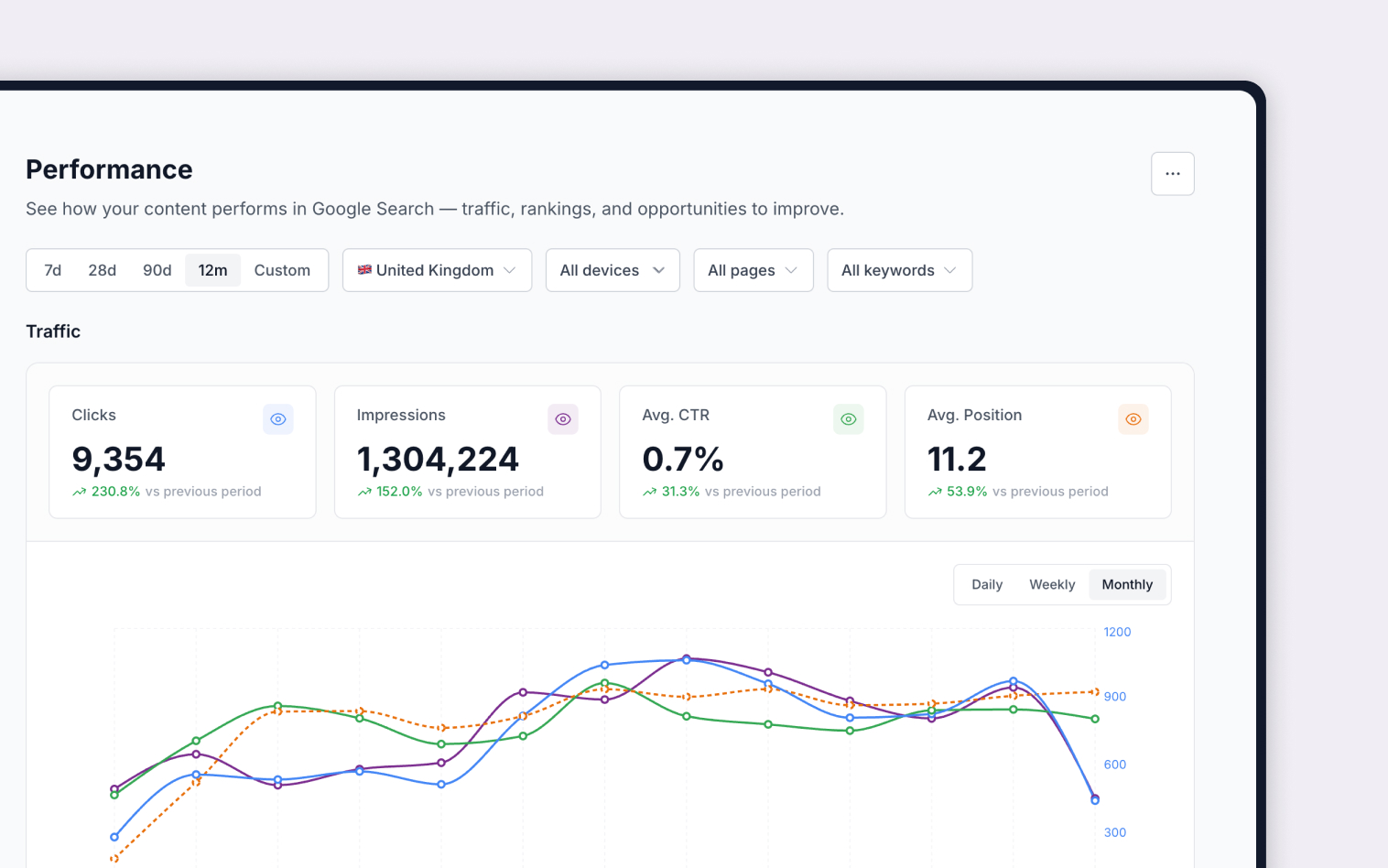Click the UK flag icon
This screenshot has width=1388, height=868.
point(364,270)
